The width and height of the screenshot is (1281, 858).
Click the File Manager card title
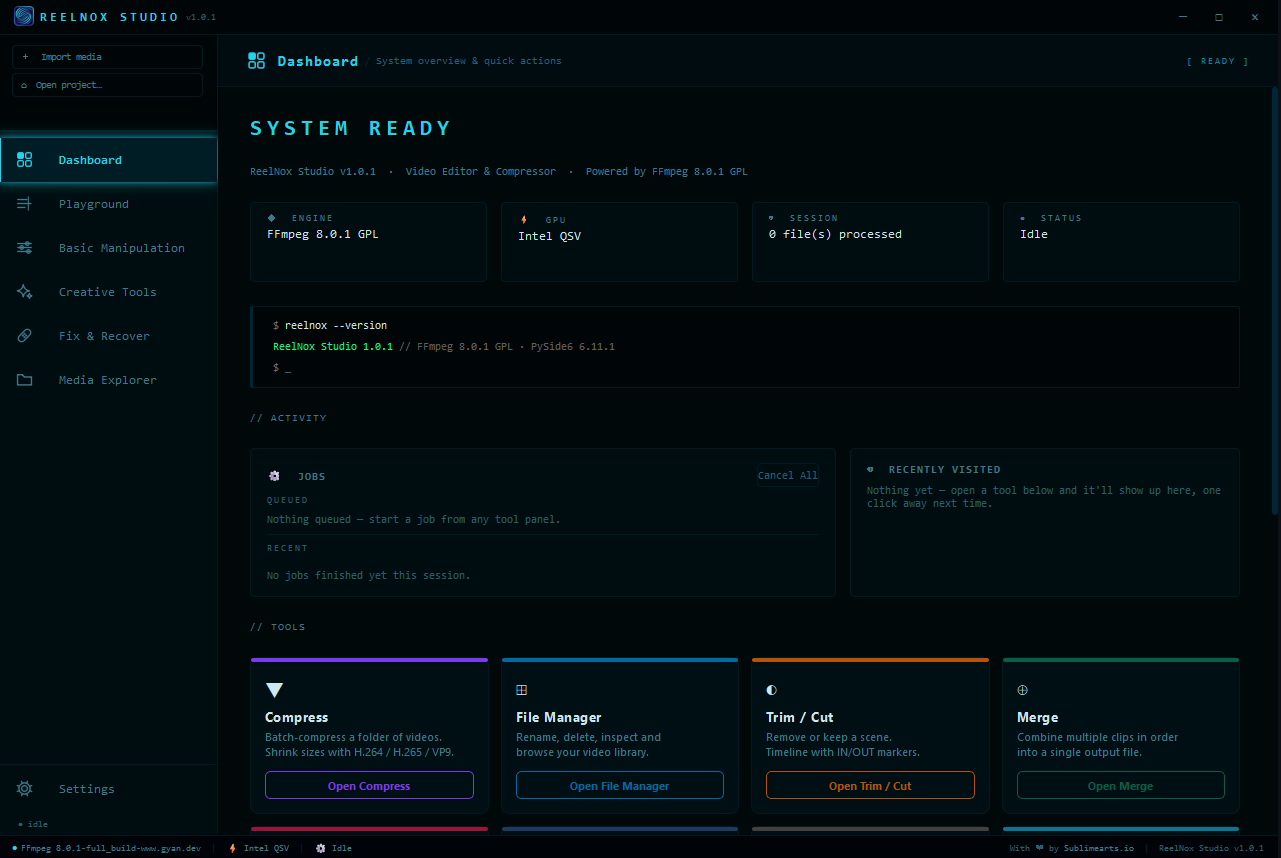pos(559,717)
